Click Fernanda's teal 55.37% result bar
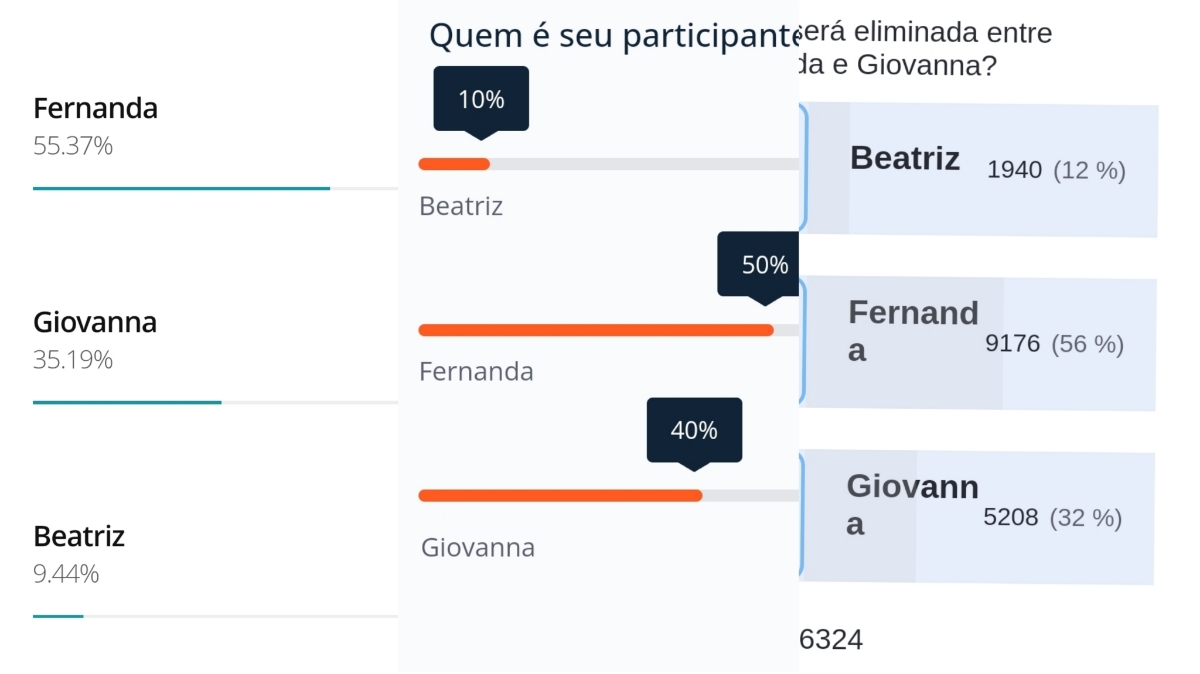This screenshot has height=674, width=1200. coord(181,188)
